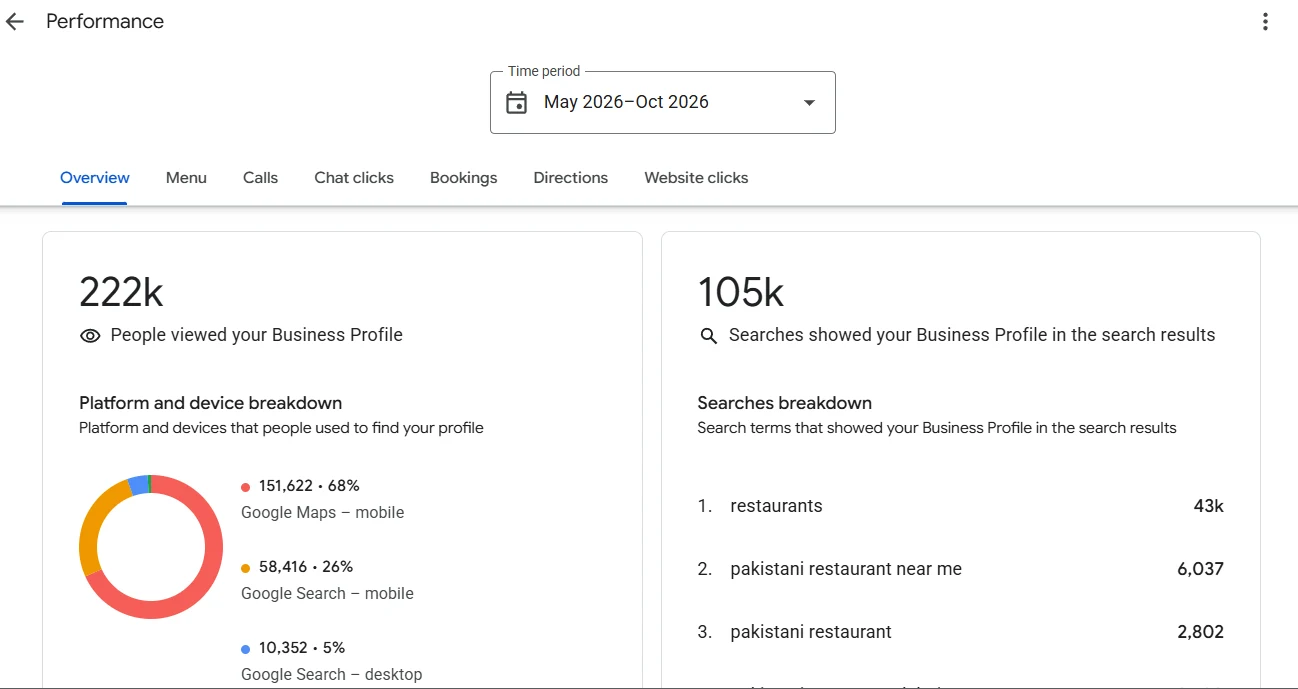Click the 'Searches breakdown' heading

(785, 403)
